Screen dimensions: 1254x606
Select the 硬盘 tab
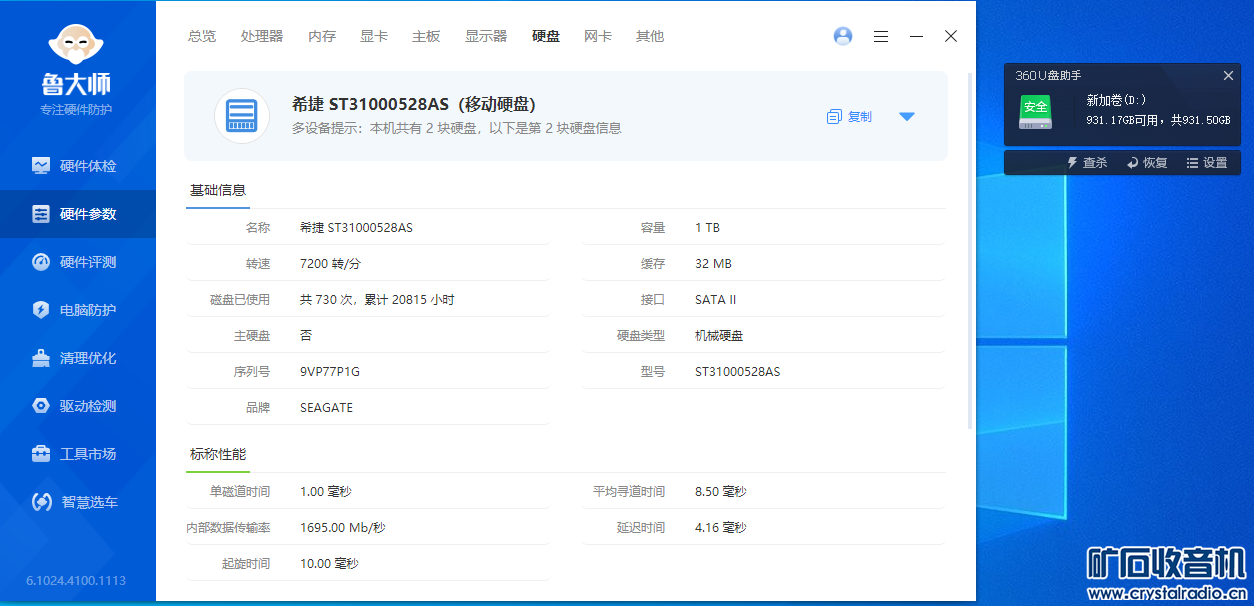(546, 36)
